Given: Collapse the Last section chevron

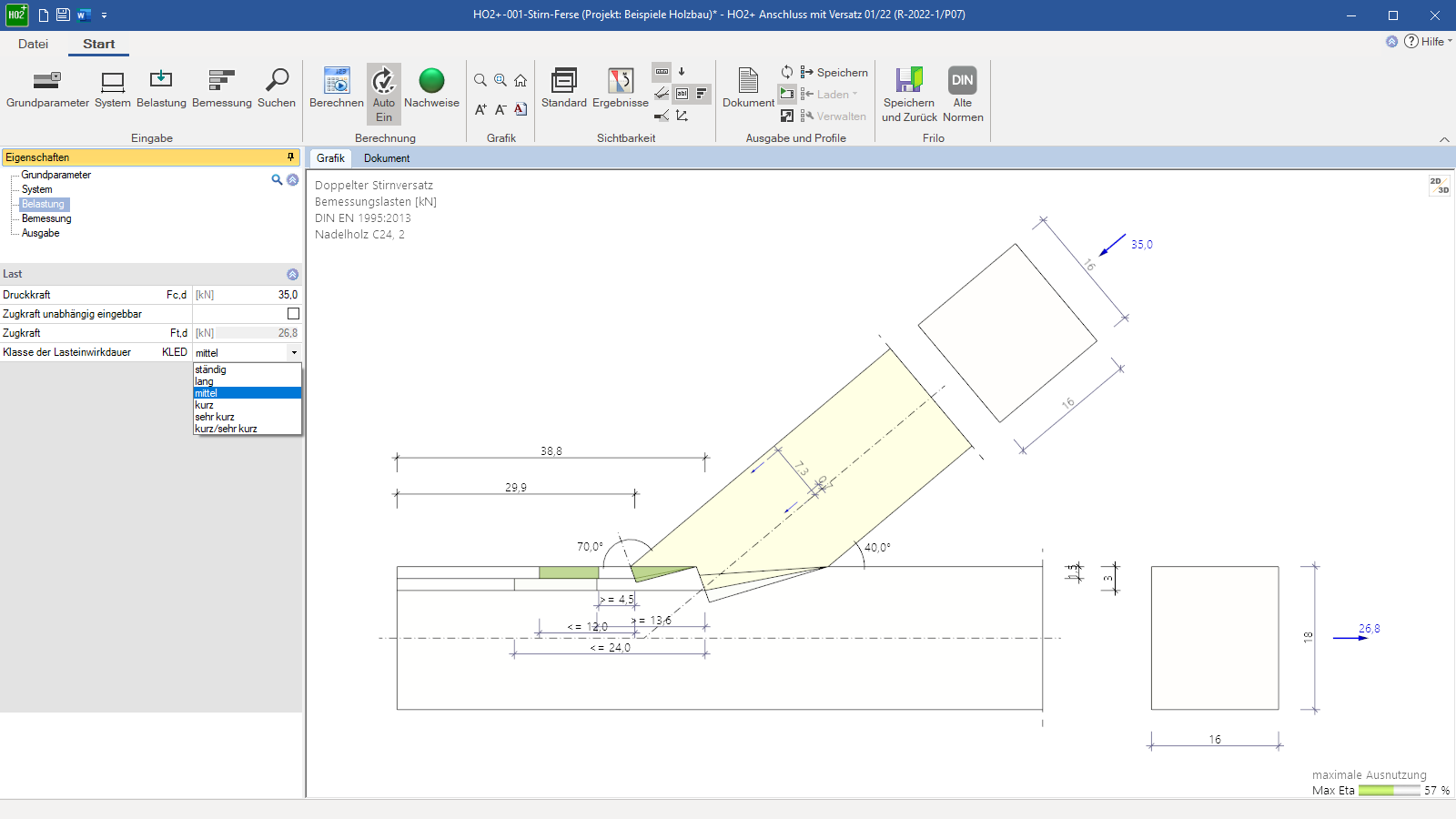Looking at the screenshot, I should click(292, 274).
